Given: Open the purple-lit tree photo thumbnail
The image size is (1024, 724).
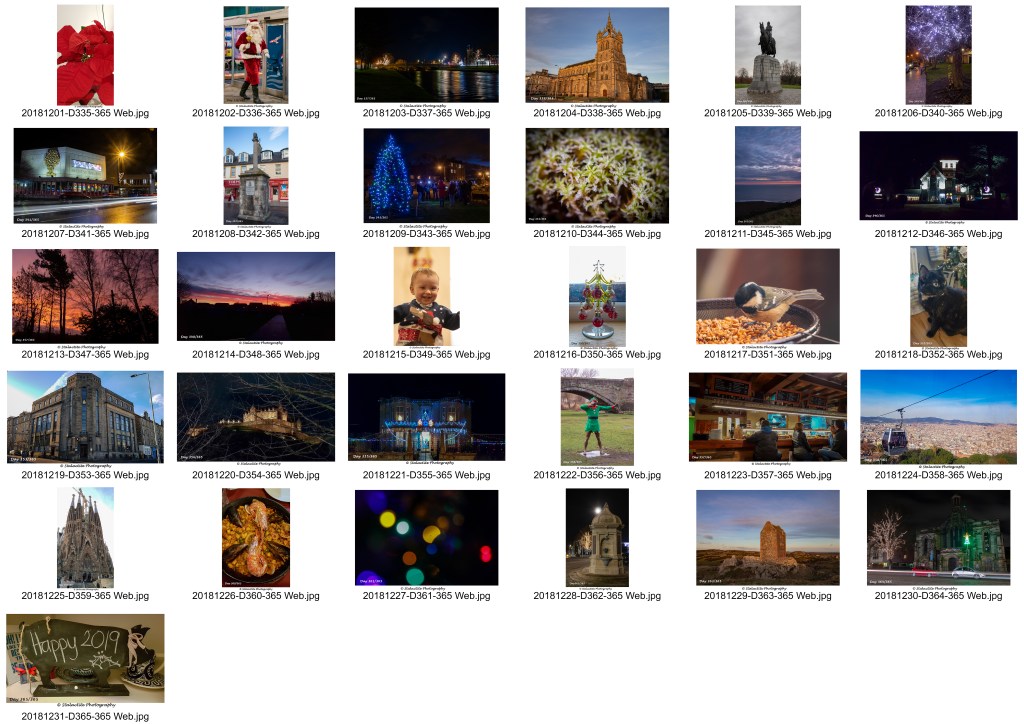Looking at the screenshot, I should tap(938, 55).
